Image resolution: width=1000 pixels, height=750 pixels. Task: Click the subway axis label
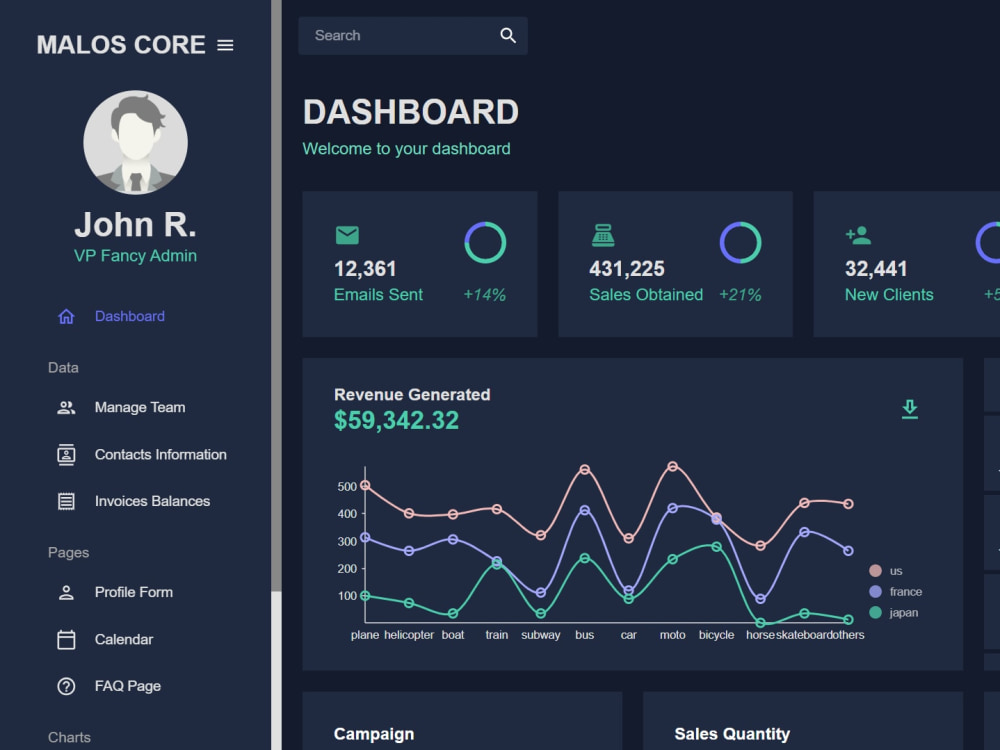[x=541, y=635]
